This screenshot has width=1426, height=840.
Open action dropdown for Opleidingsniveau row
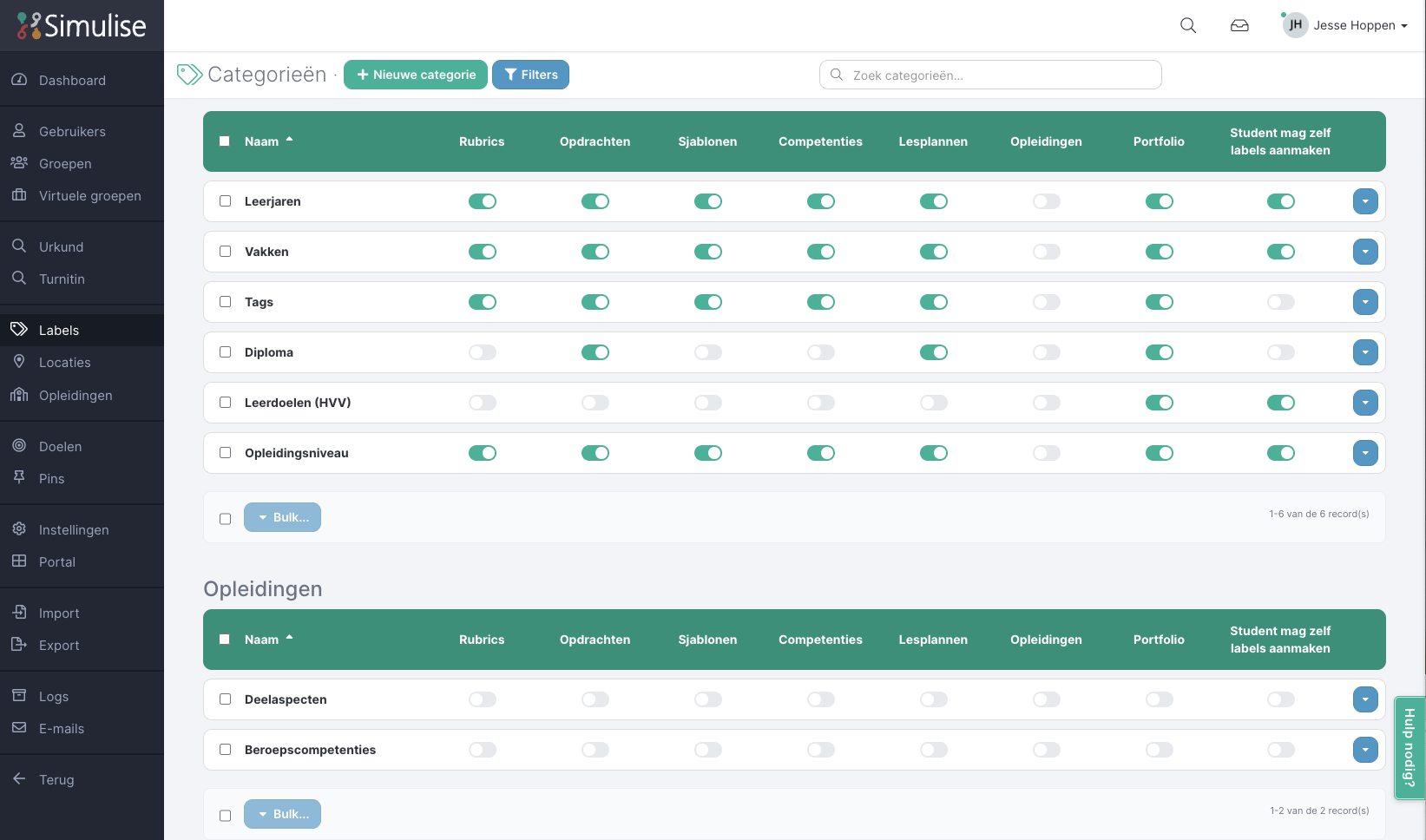[1365, 453]
